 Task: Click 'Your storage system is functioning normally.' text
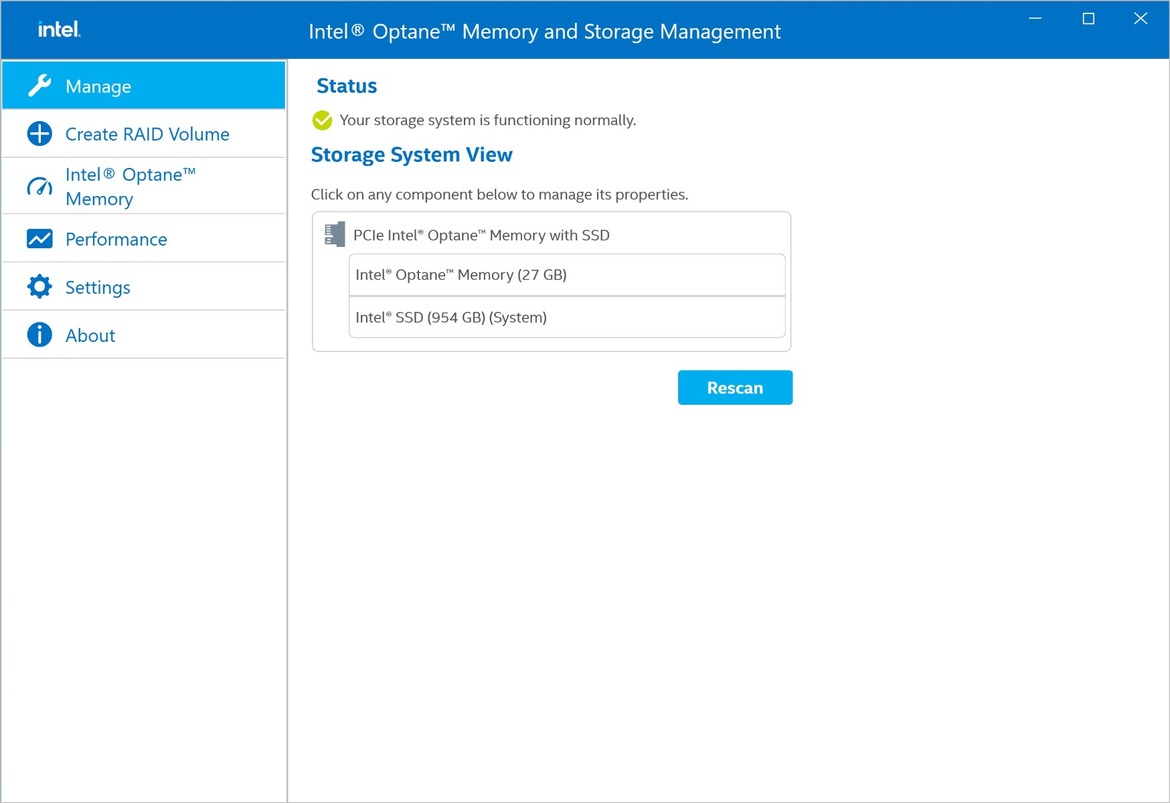click(487, 120)
